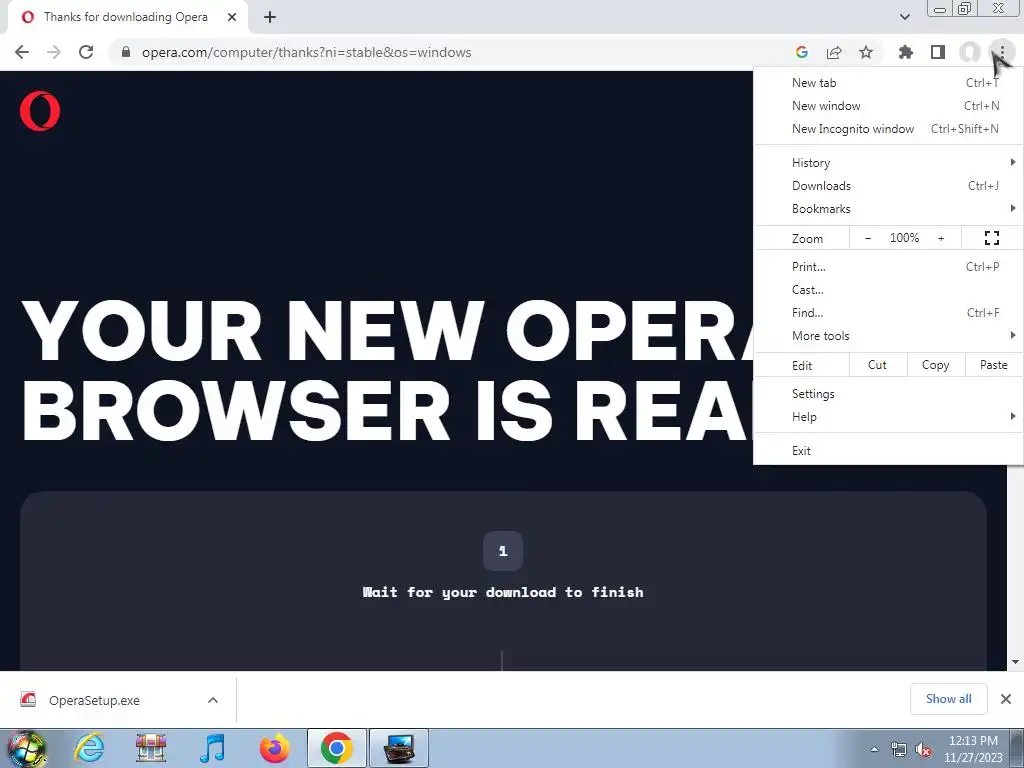The image size is (1024, 768).
Task: Expand the More tools submenu
Action: click(888, 336)
